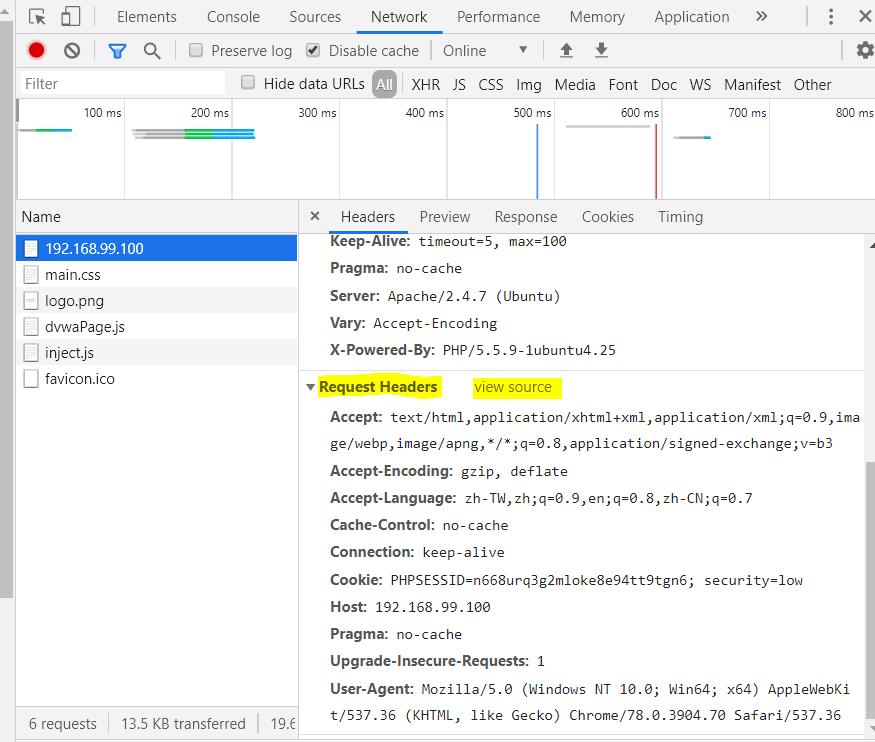Filter requests by Font
Viewport: 875px width, 742px height.
pos(623,85)
